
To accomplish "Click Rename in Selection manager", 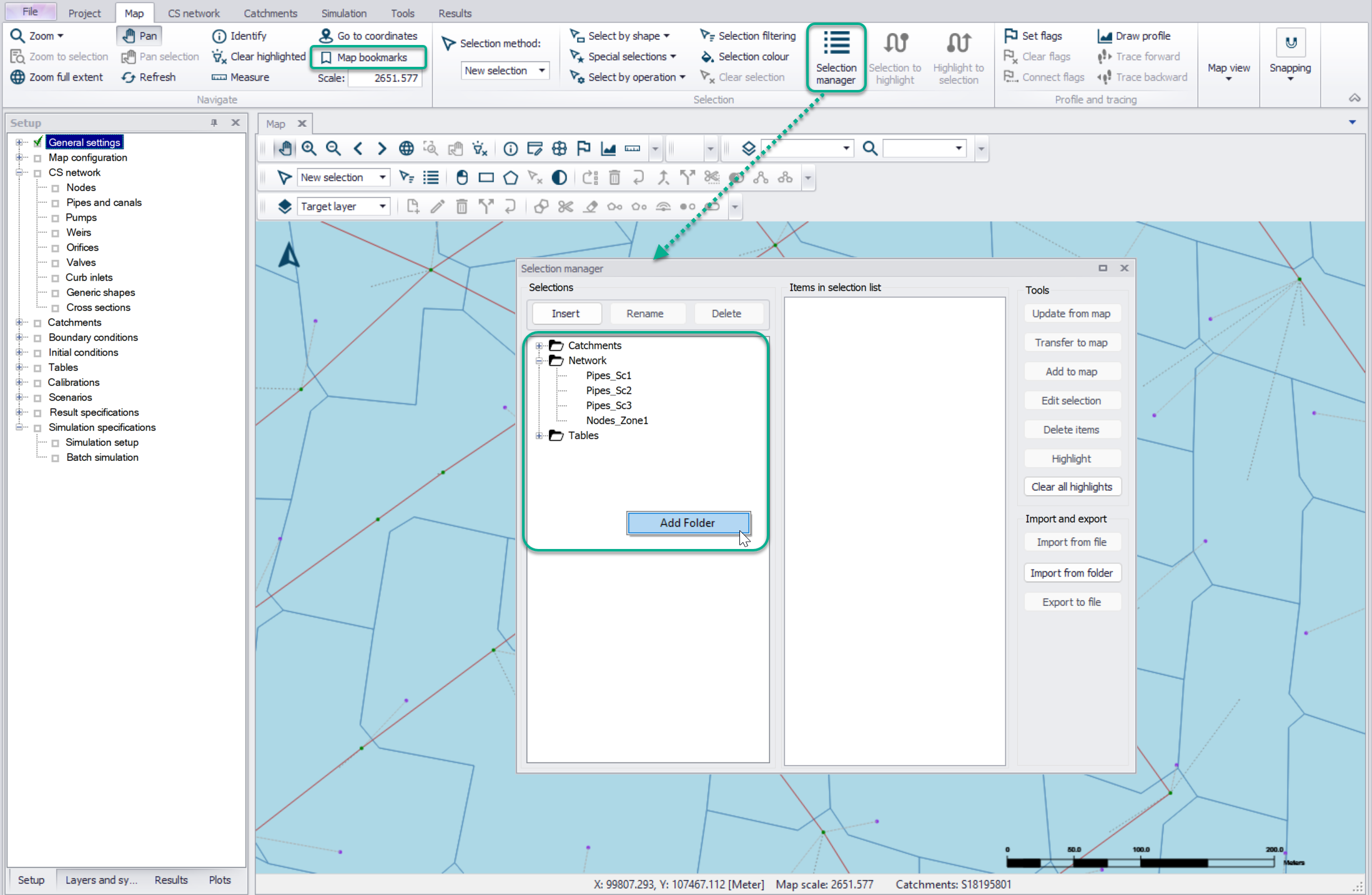I will [645, 314].
